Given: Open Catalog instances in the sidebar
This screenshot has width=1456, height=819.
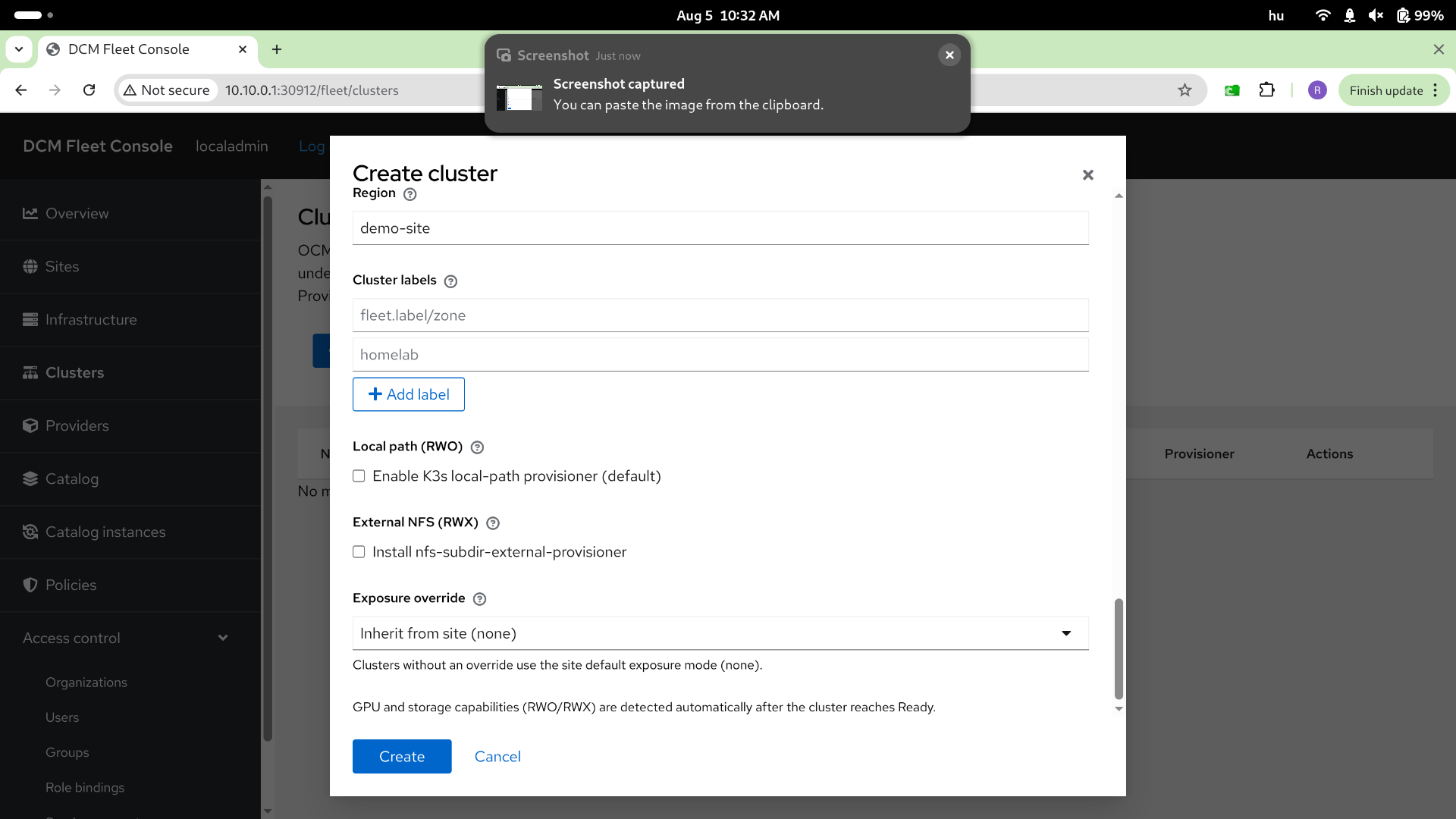Looking at the screenshot, I should (x=105, y=532).
